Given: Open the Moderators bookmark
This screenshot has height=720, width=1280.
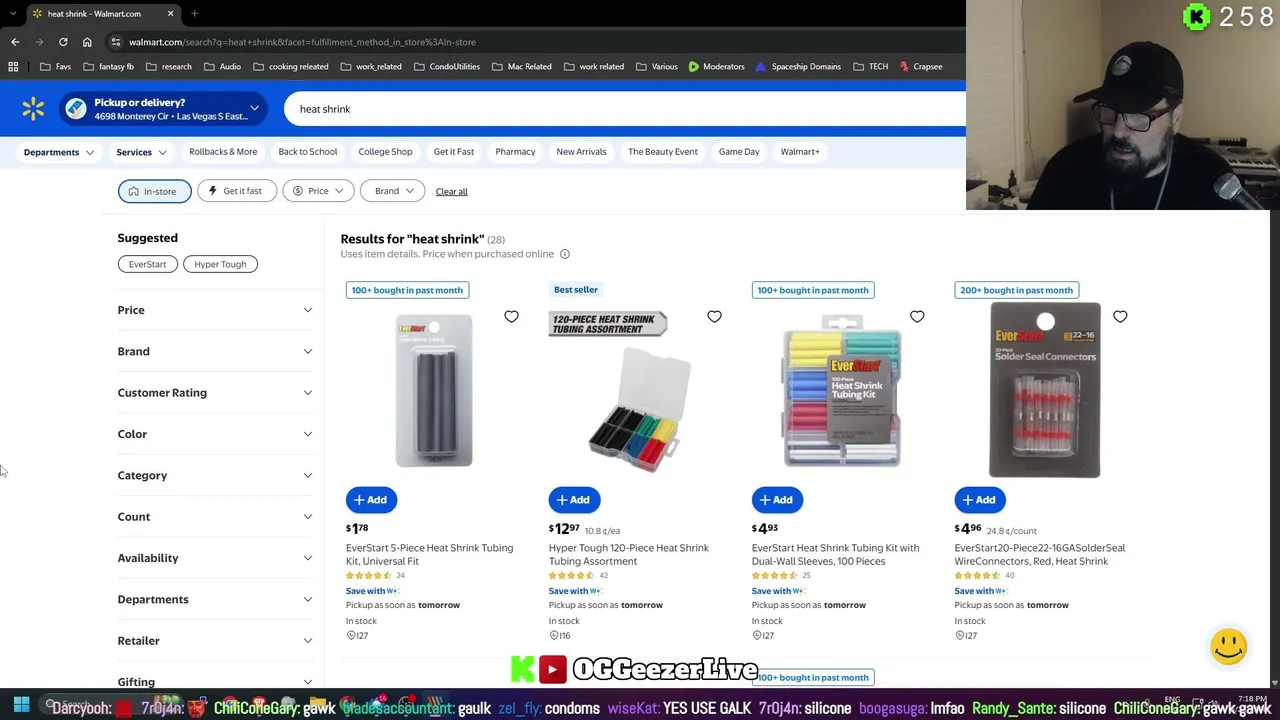Looking at the screenshot, I should point(716,67).
